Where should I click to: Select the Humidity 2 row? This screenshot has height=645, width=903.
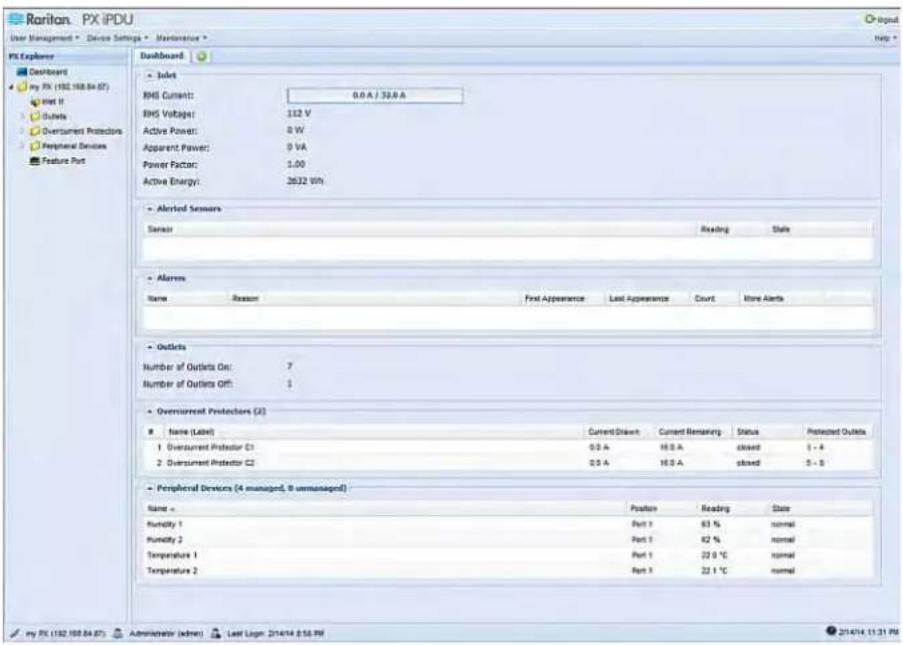[507, 540]
